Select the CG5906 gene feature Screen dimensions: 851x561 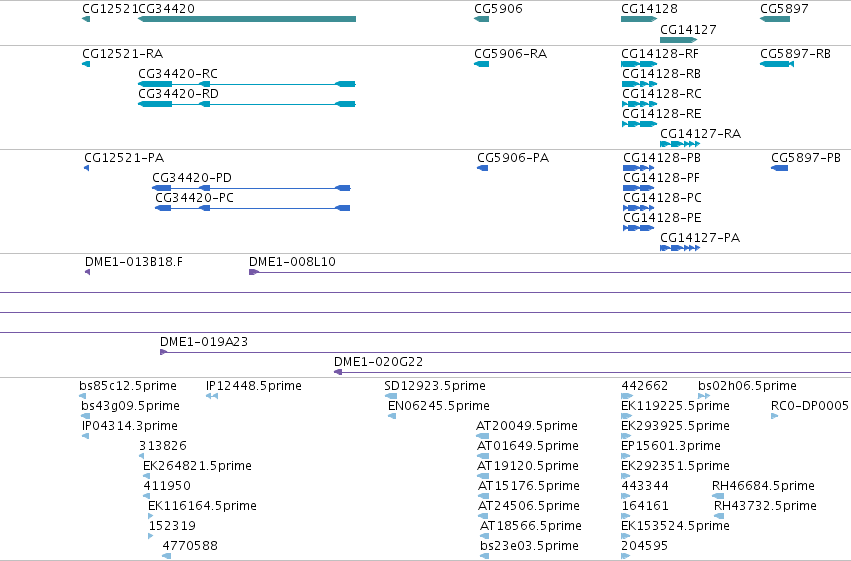pos(481,19)
